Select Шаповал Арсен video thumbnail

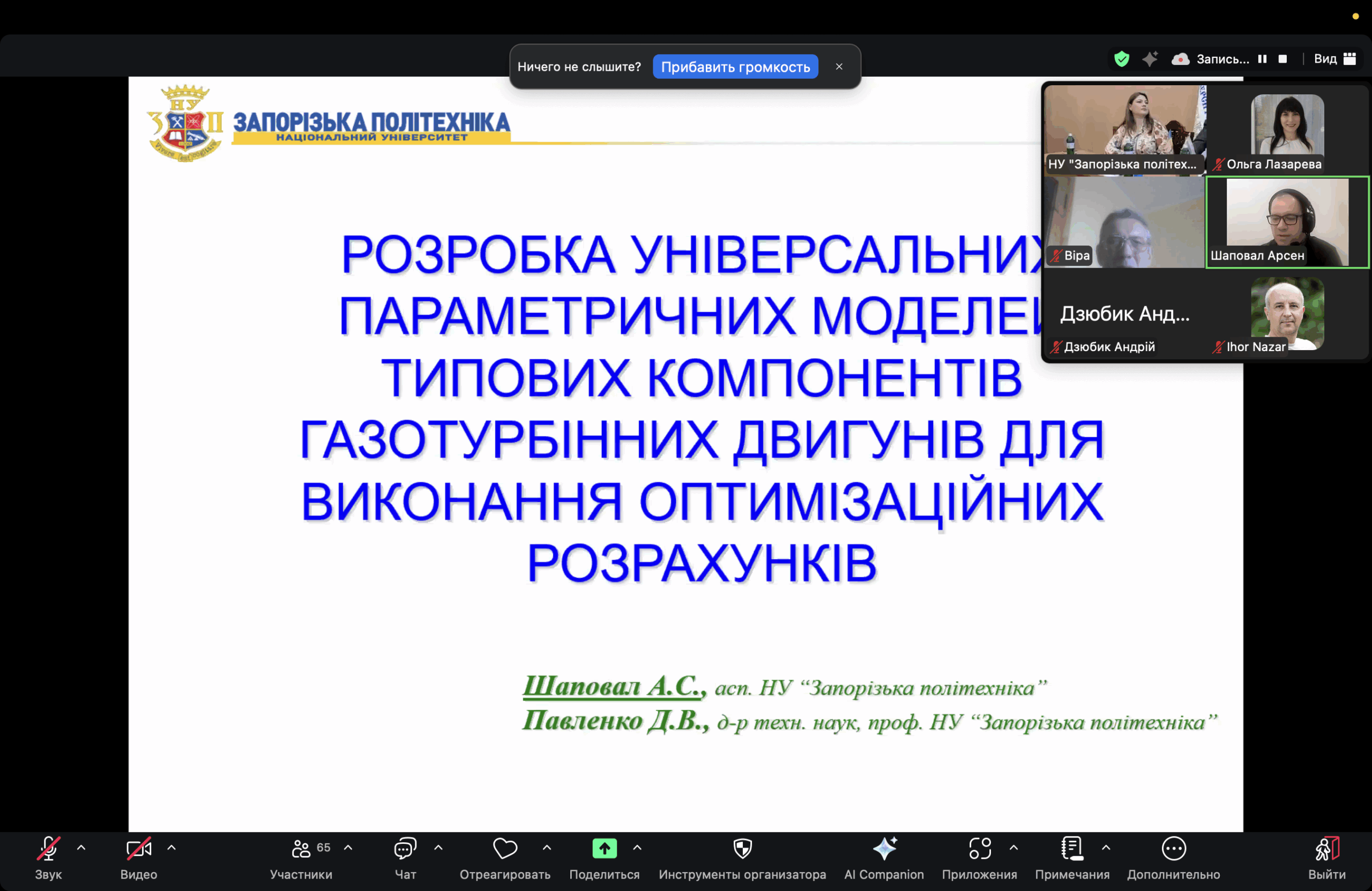(1287, 222)
